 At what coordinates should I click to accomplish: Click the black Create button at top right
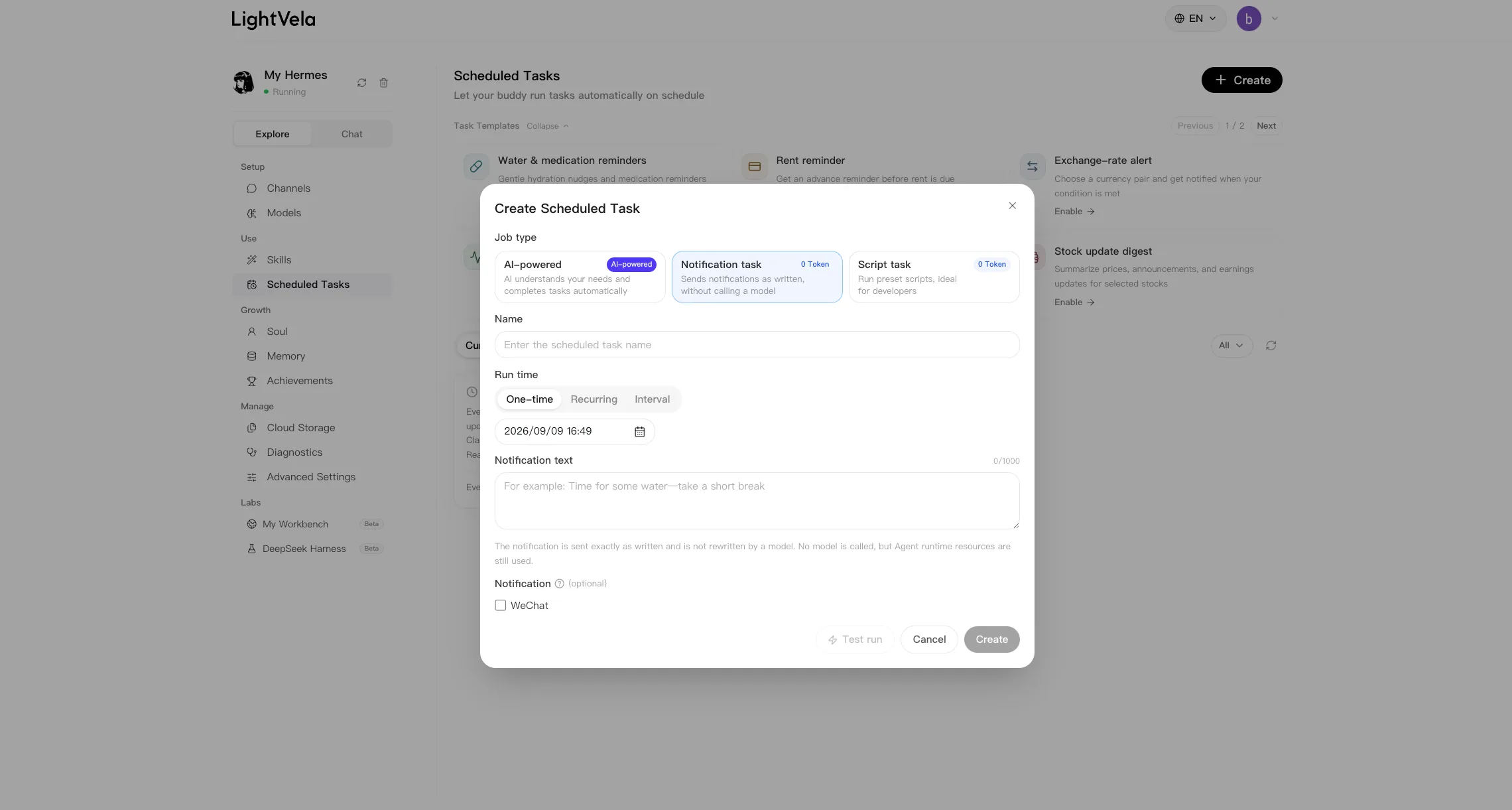[x=1241, y=80]
